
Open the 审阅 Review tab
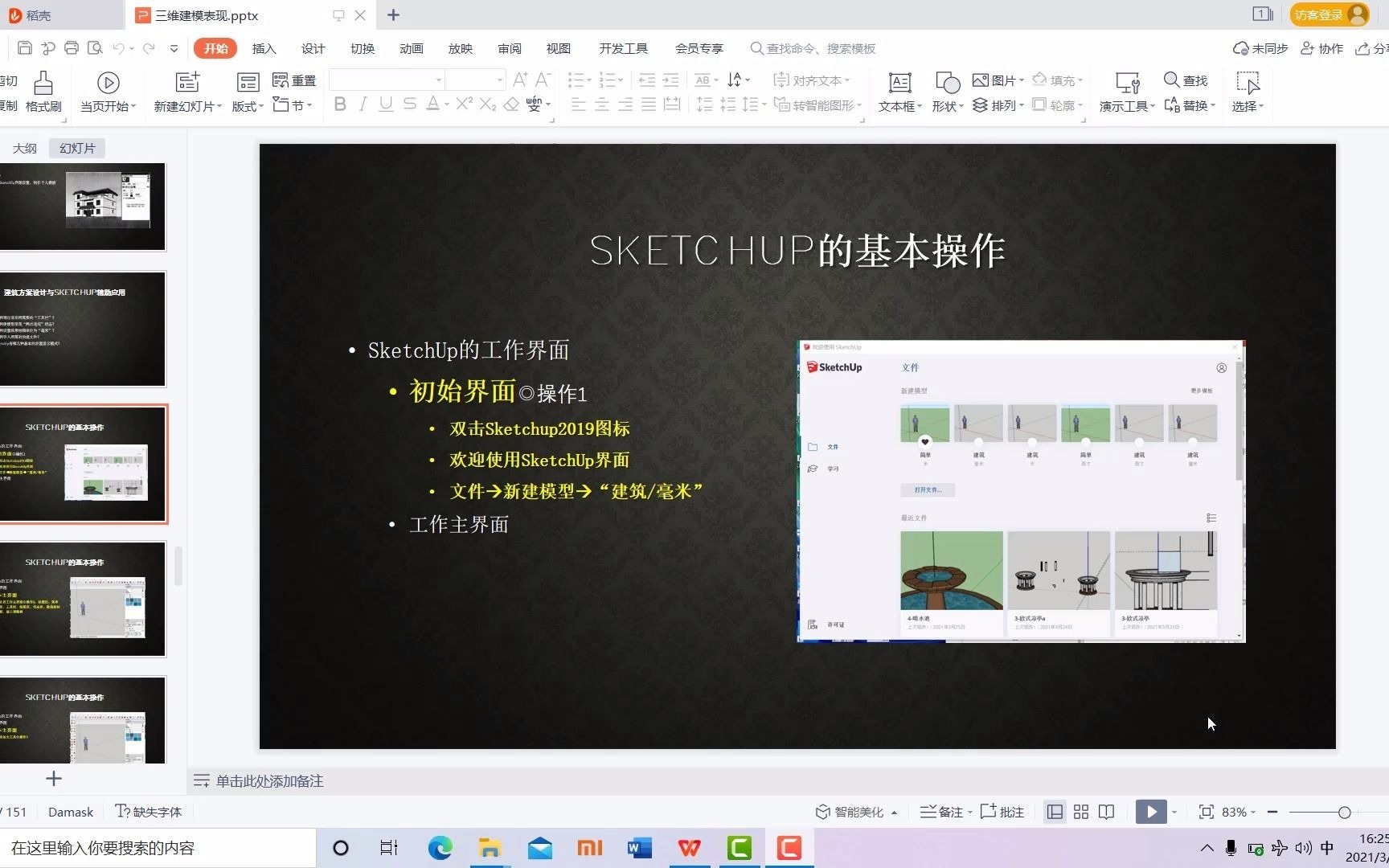tap(510, 48)
